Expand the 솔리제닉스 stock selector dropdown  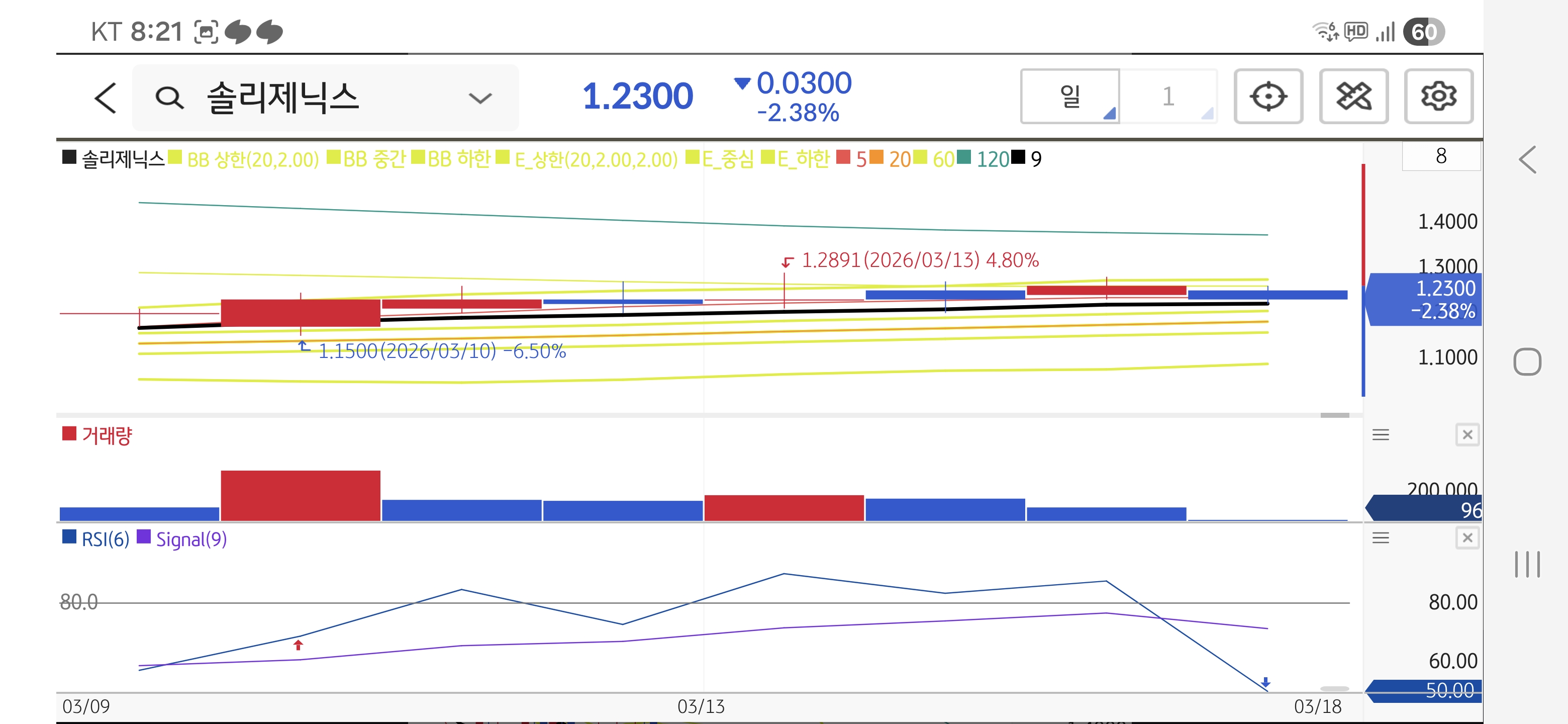click(479, 98)
